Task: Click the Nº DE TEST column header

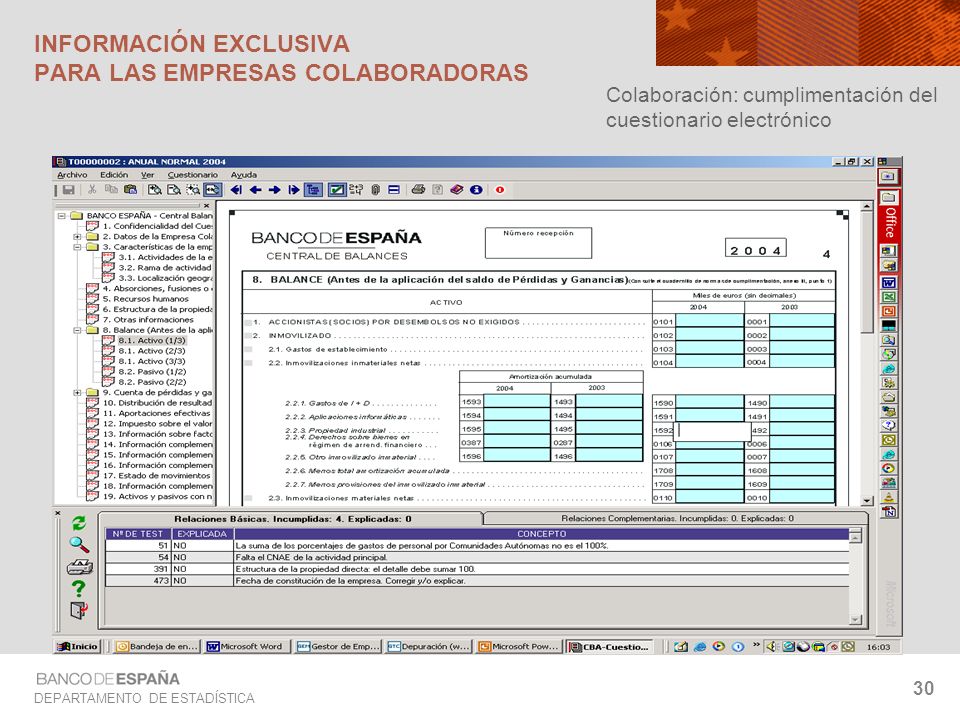Action: click(x=138, y=534)
